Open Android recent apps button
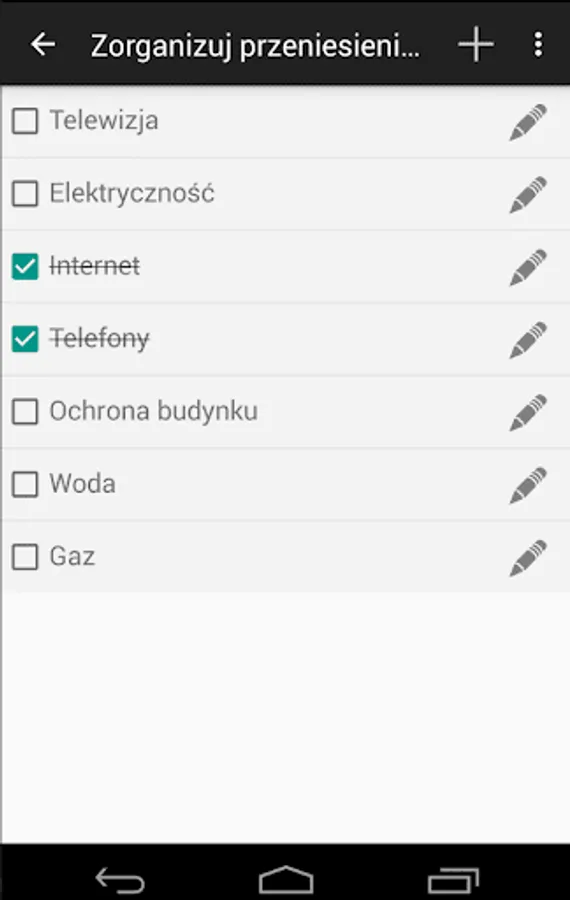This screenshot has height=900, width=570. [453, 879]
